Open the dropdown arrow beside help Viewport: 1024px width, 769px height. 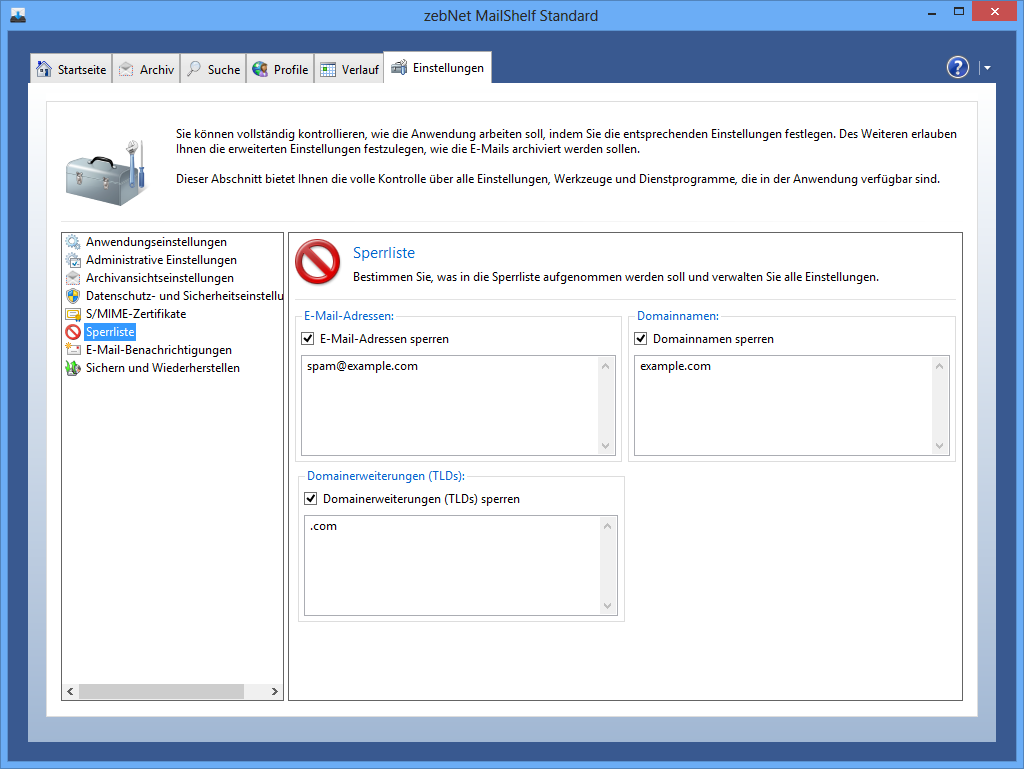click(987, 68)
